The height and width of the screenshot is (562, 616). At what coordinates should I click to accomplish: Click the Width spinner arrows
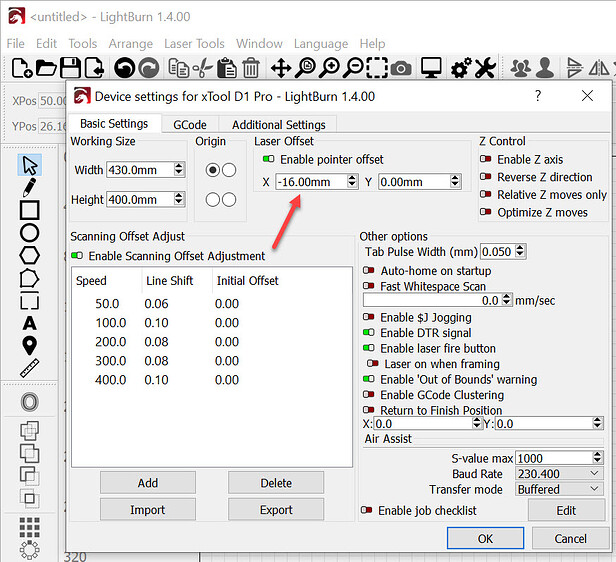(179, 170)
